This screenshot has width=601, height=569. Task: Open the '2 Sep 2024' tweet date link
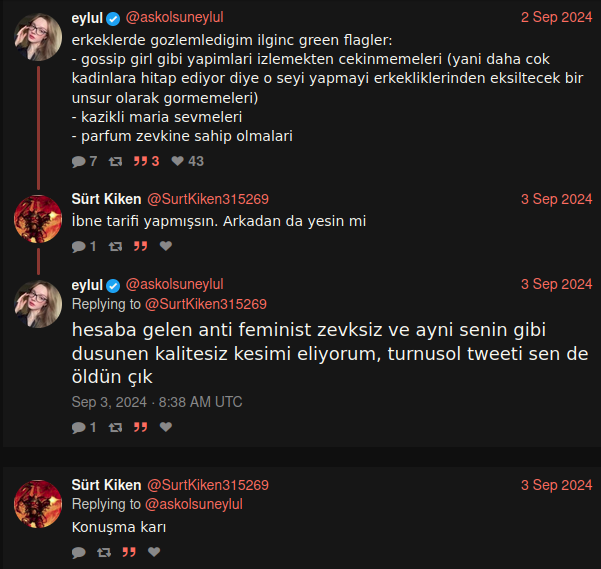556,17
